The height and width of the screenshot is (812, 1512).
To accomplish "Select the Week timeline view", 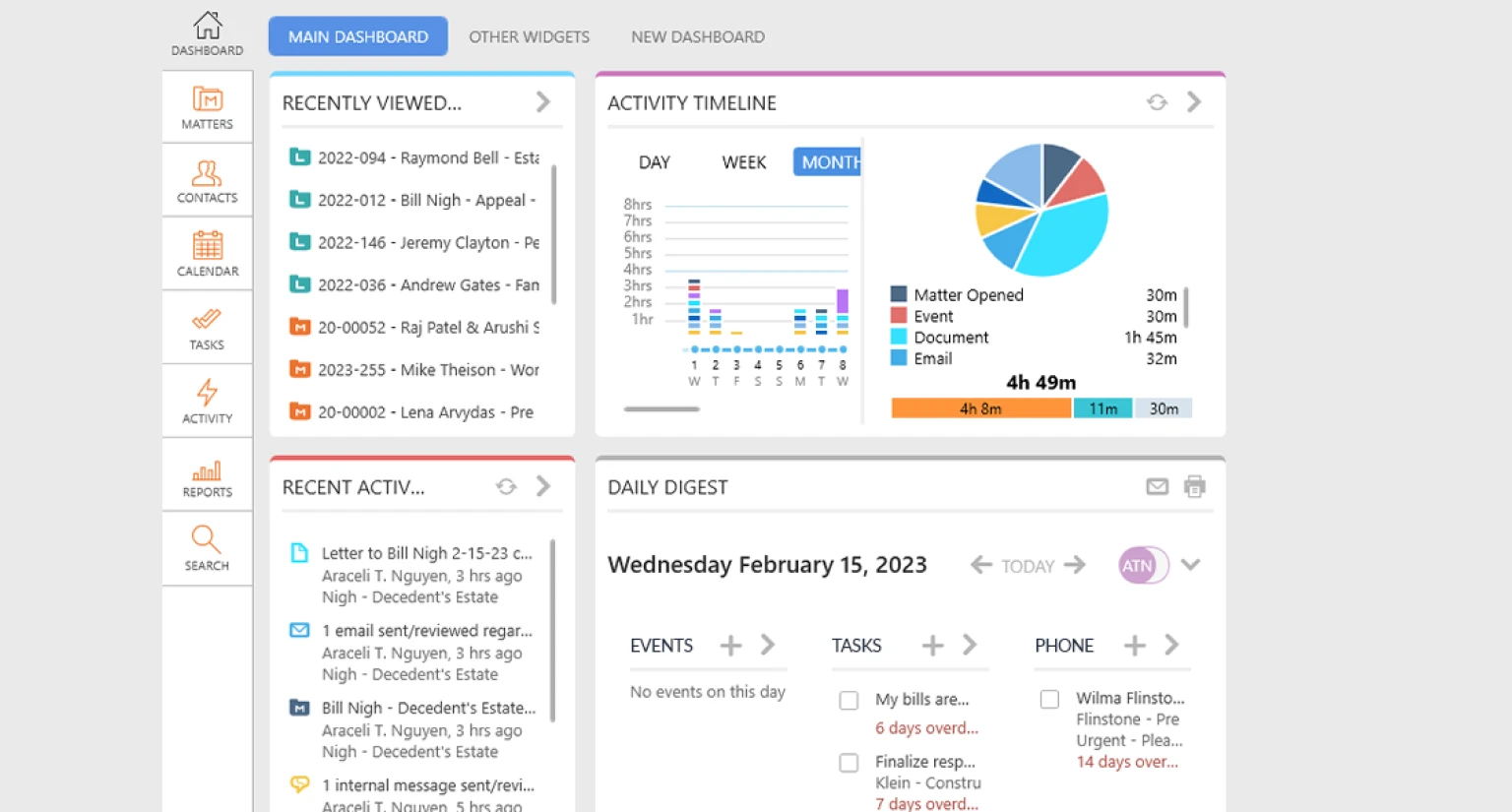I will [x=743, y=162].
